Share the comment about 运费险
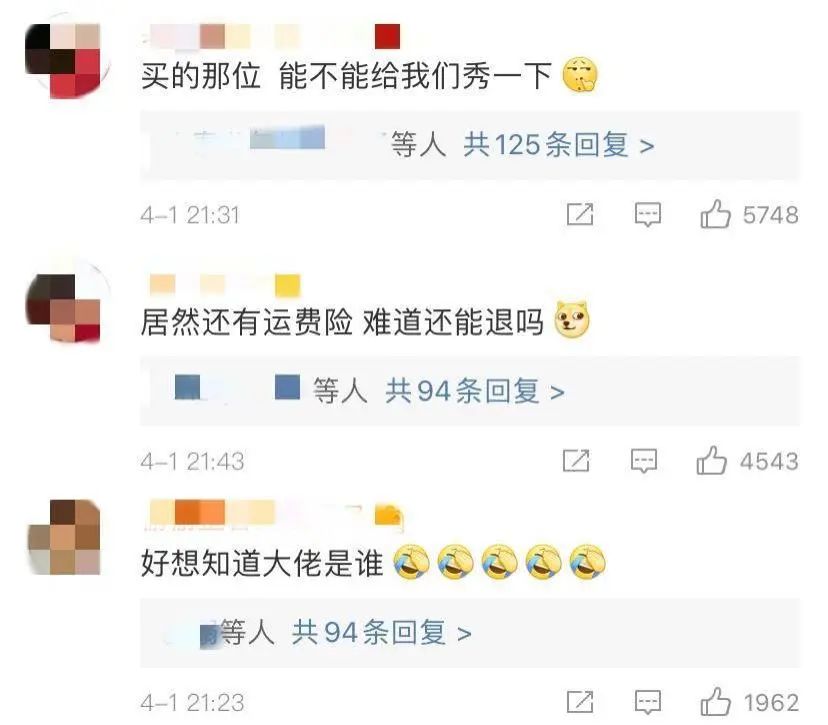This screenshot has height=725, width=828. click(x=576, y=460)
